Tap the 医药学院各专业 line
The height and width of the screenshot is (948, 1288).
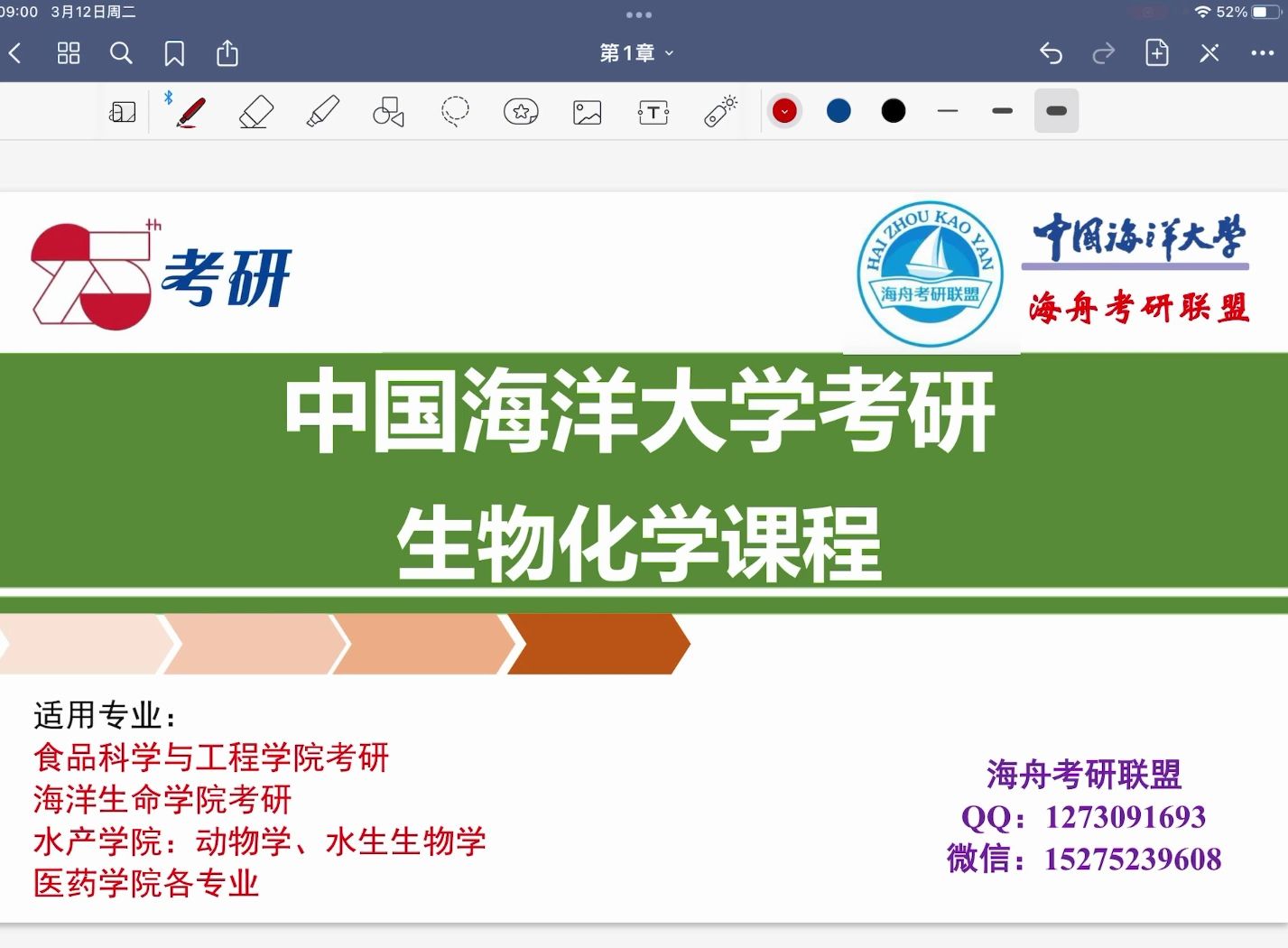(146, 883)
